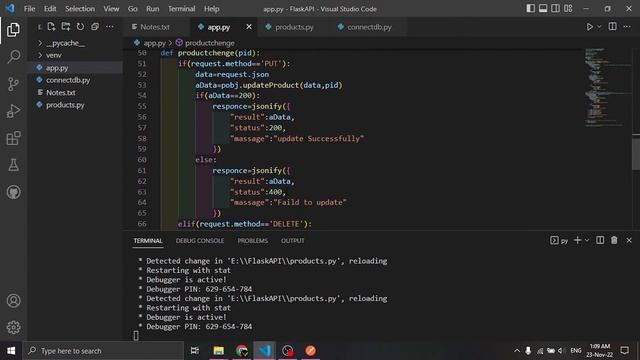Split the editor to the right
640x360 pixels.
613,27
